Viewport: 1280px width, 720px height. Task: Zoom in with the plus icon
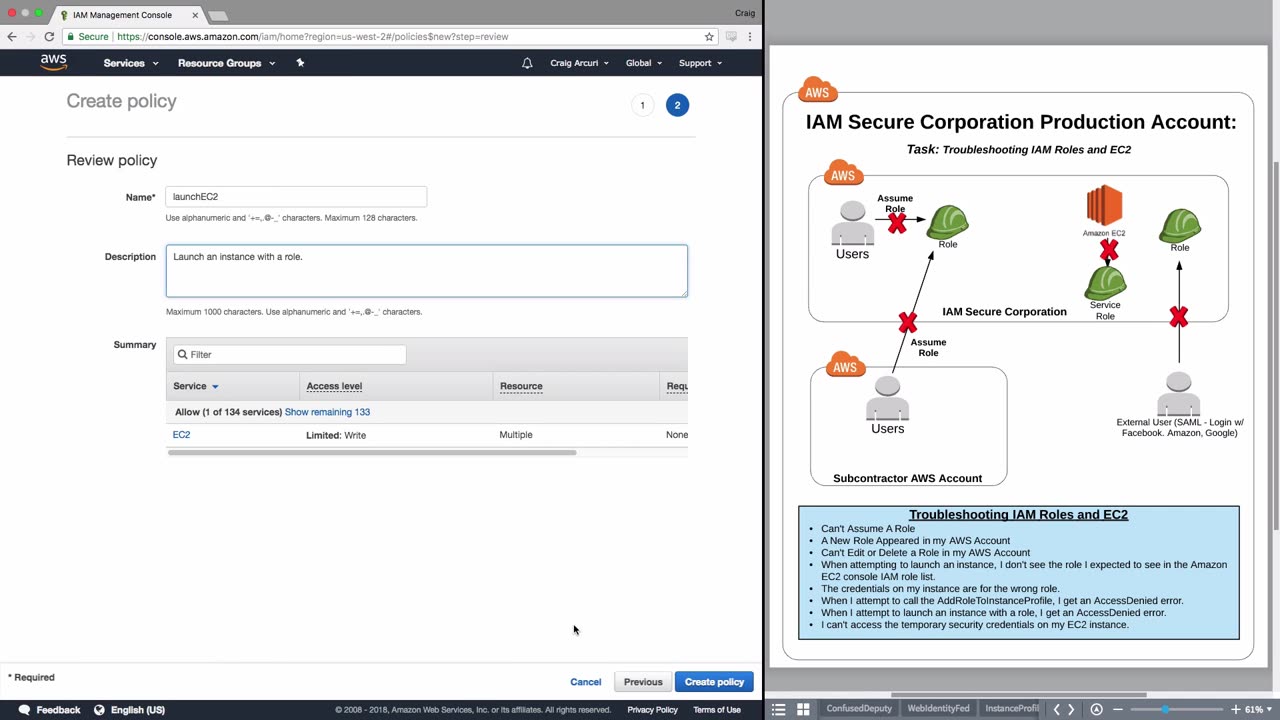click(x=1236, y=709)
